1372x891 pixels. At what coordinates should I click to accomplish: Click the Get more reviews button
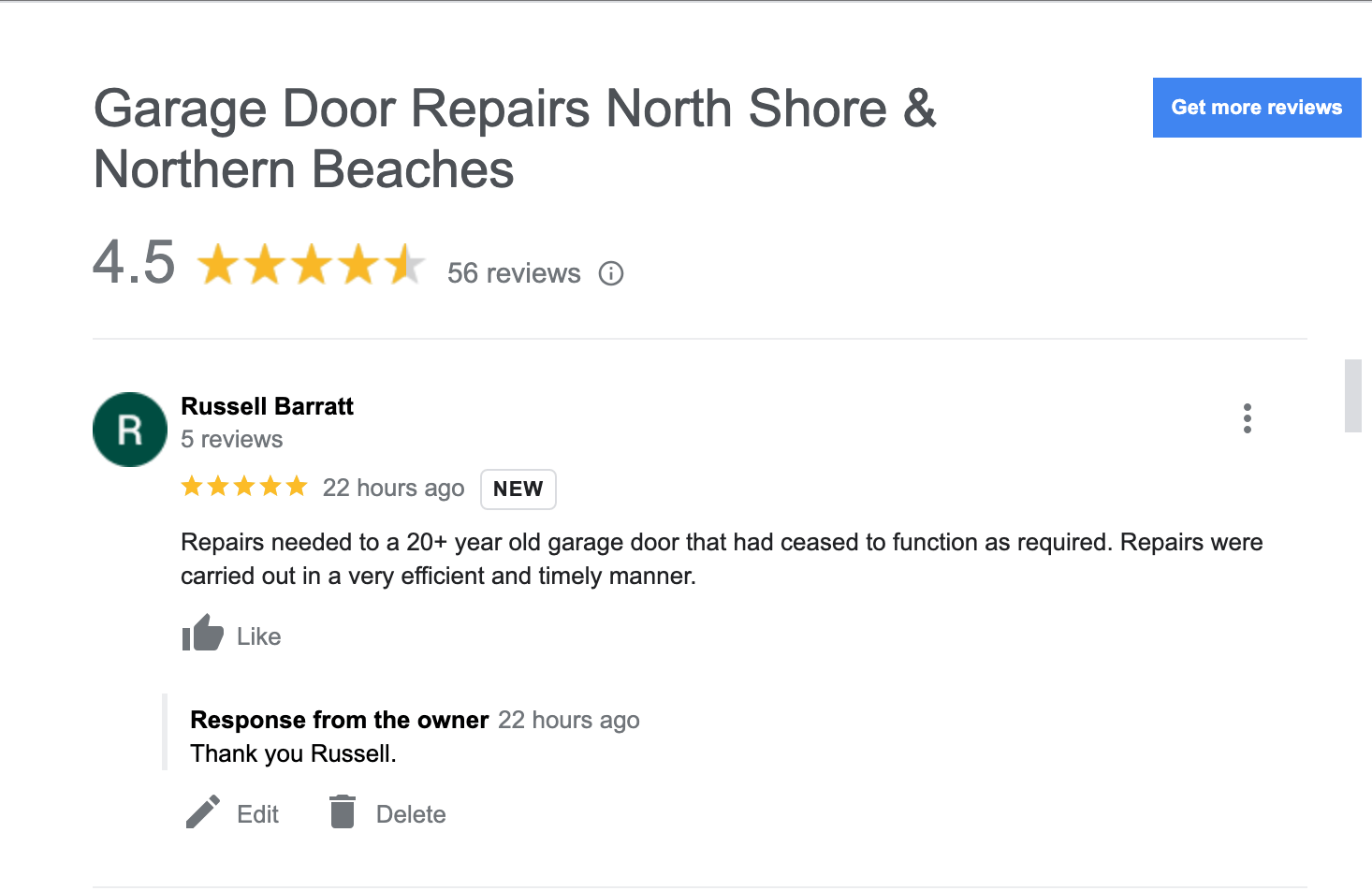pos(1256,108)
